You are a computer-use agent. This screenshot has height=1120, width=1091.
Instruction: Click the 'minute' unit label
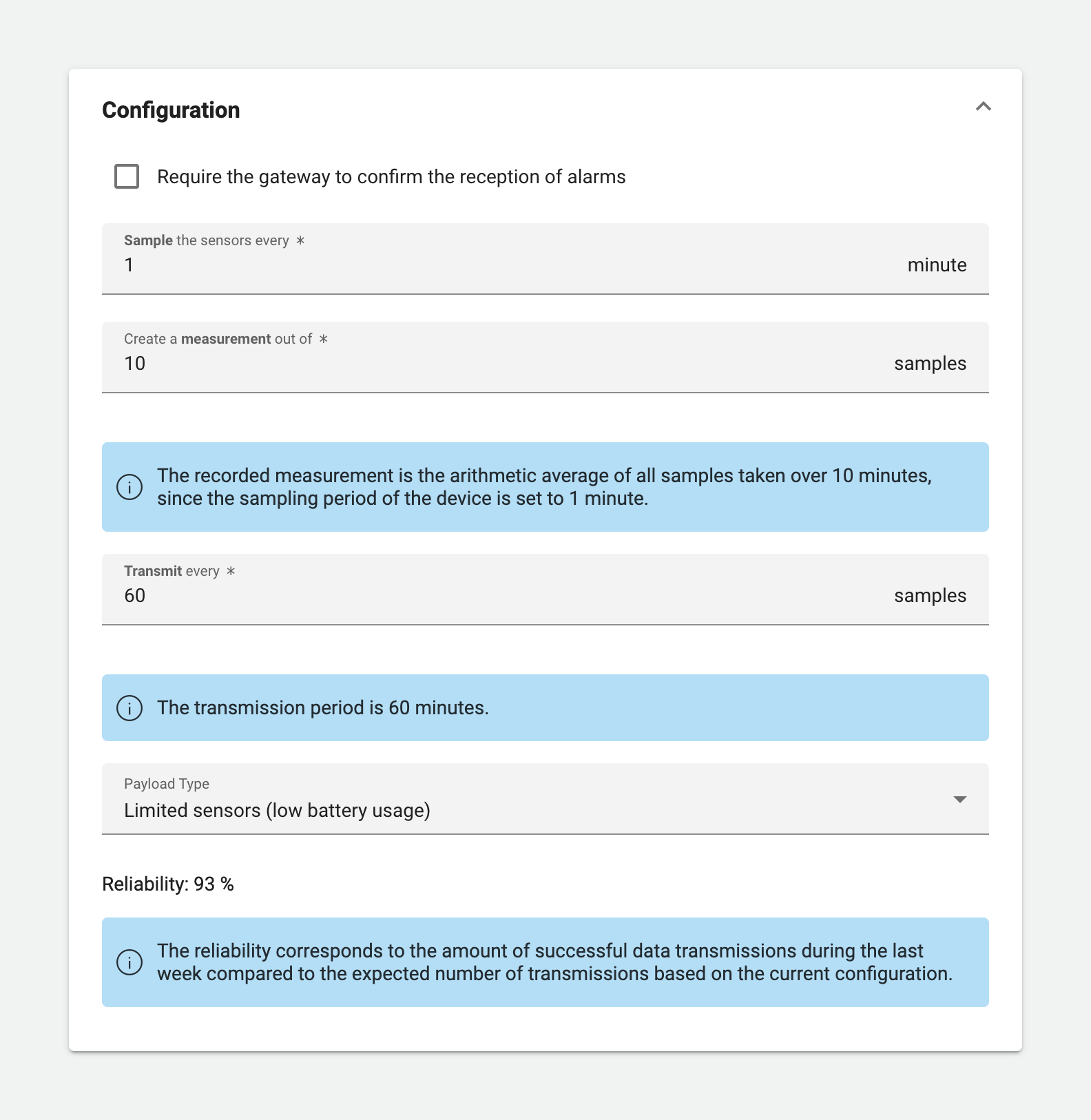click(x=937, y=265)
